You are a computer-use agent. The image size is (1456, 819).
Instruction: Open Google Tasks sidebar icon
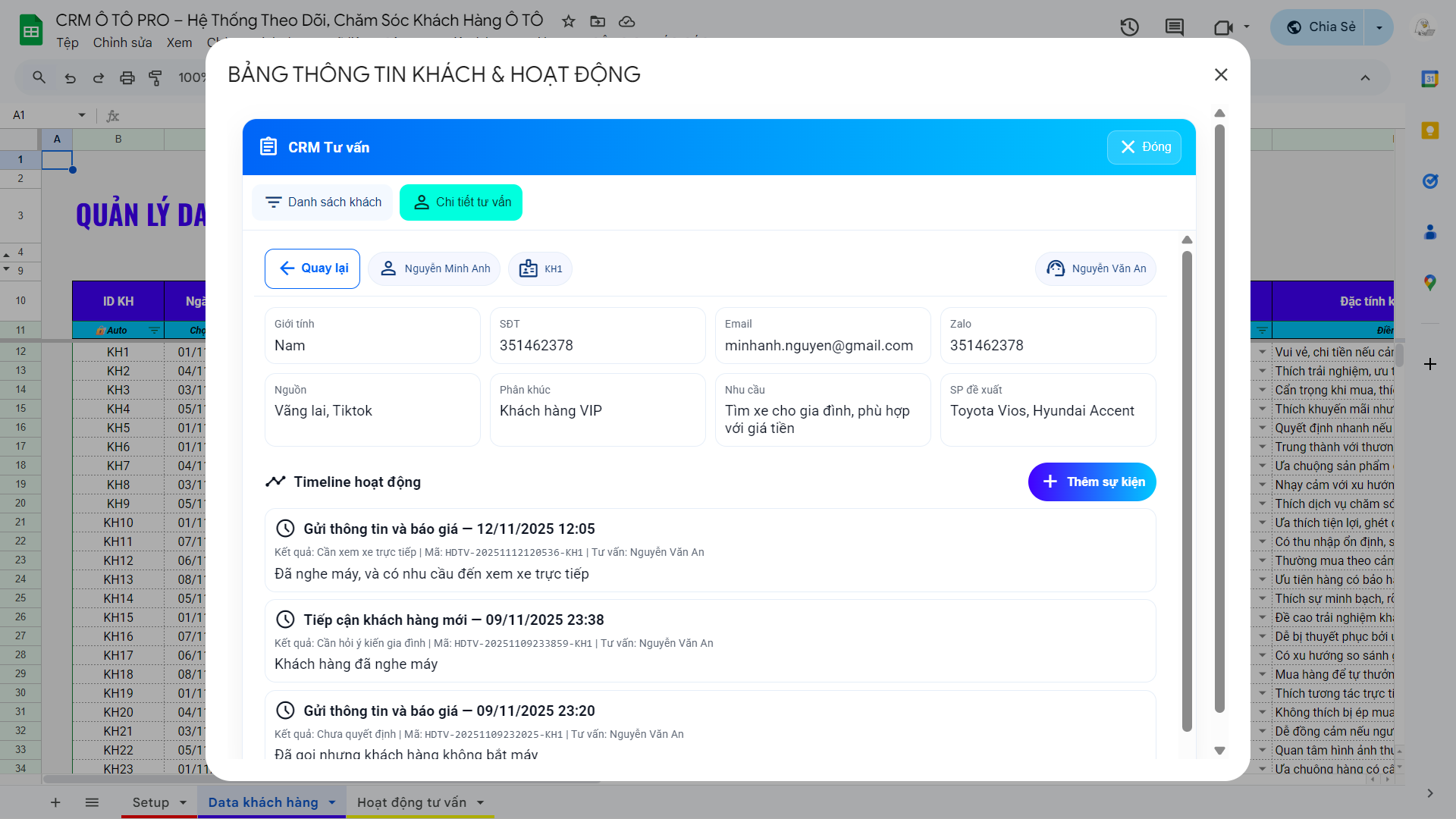[x=1429, y=181]
